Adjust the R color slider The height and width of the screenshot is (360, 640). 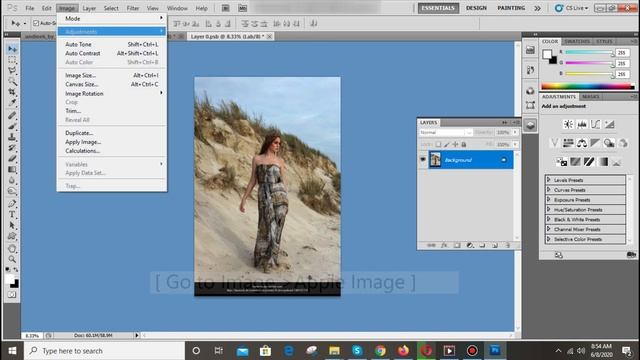589,53
